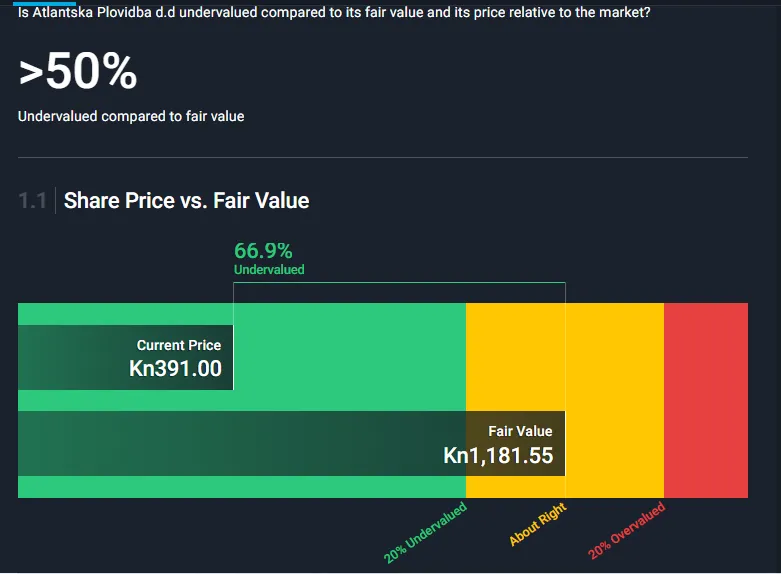Click the Atlantska Plovidba undervalued question text

335,14
